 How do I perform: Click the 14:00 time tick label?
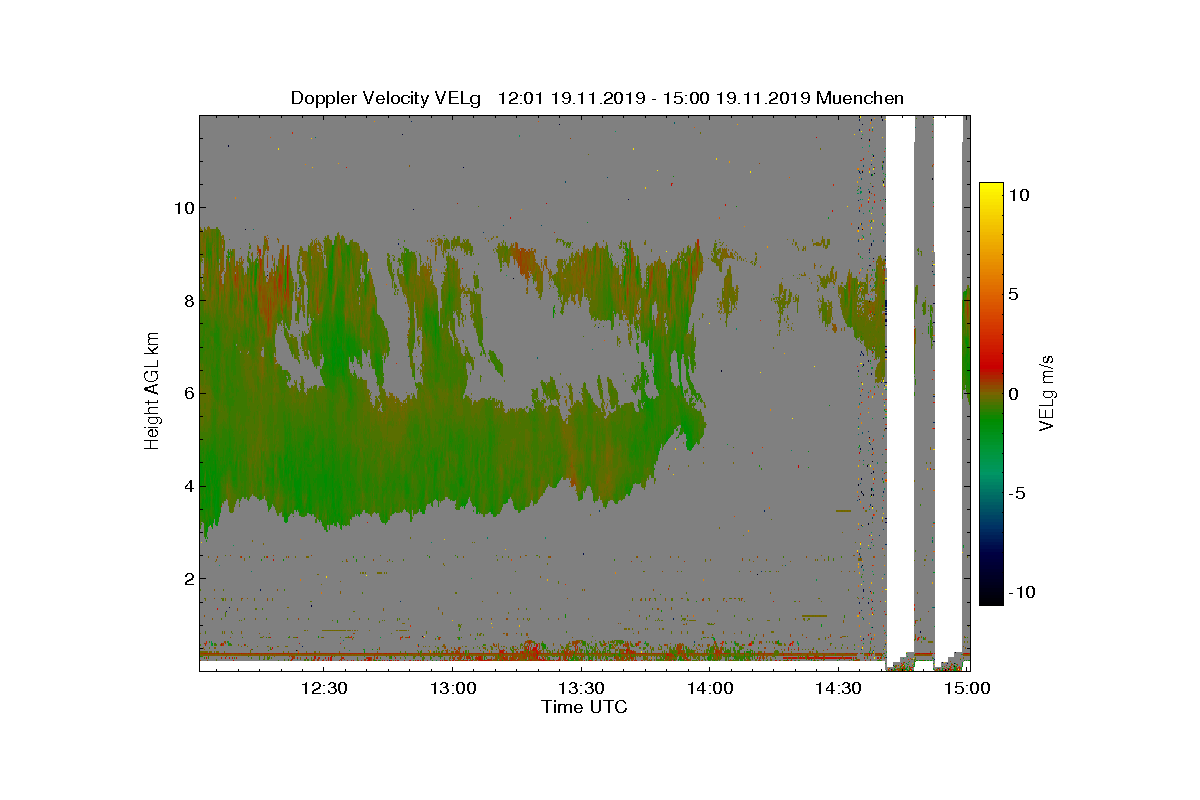[710, 688]
